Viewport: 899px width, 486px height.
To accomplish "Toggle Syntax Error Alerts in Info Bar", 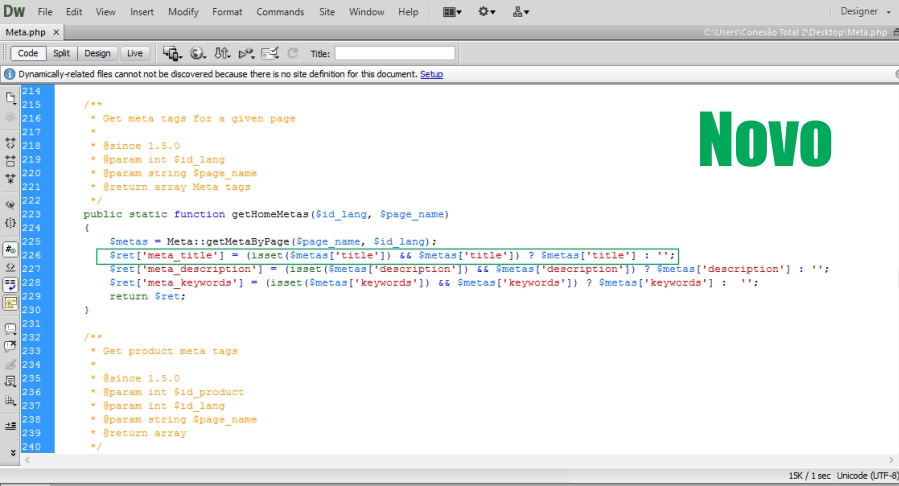I will [x=10, y=303].
